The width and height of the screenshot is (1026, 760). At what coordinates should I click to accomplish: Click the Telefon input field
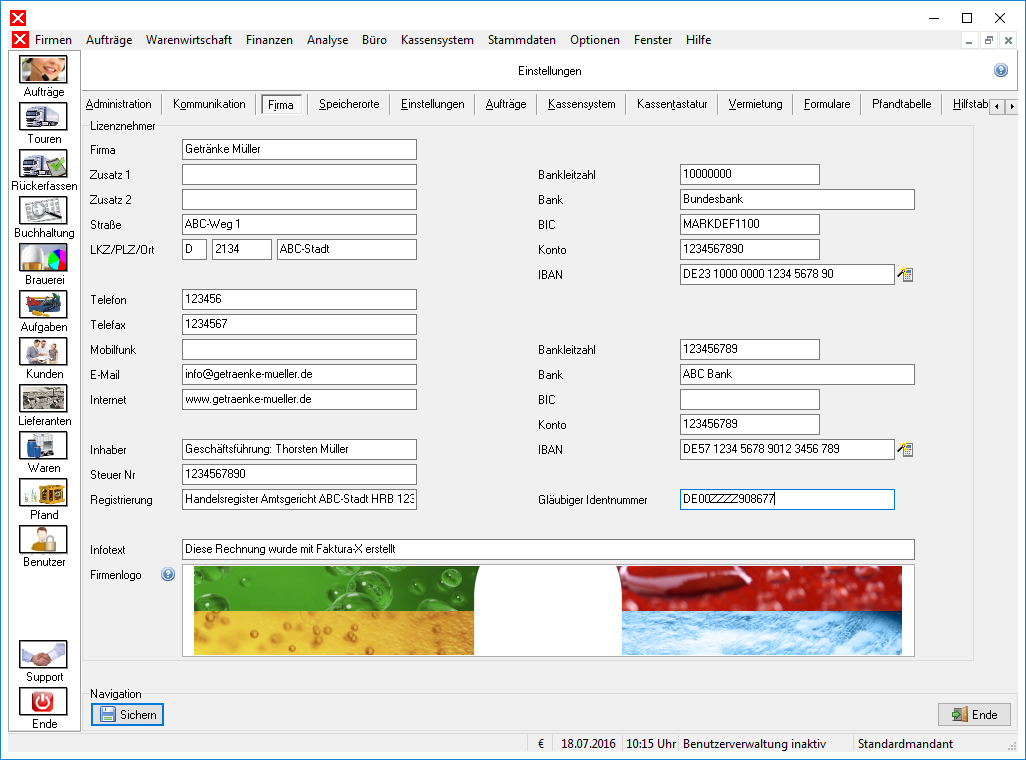(299, 299)
